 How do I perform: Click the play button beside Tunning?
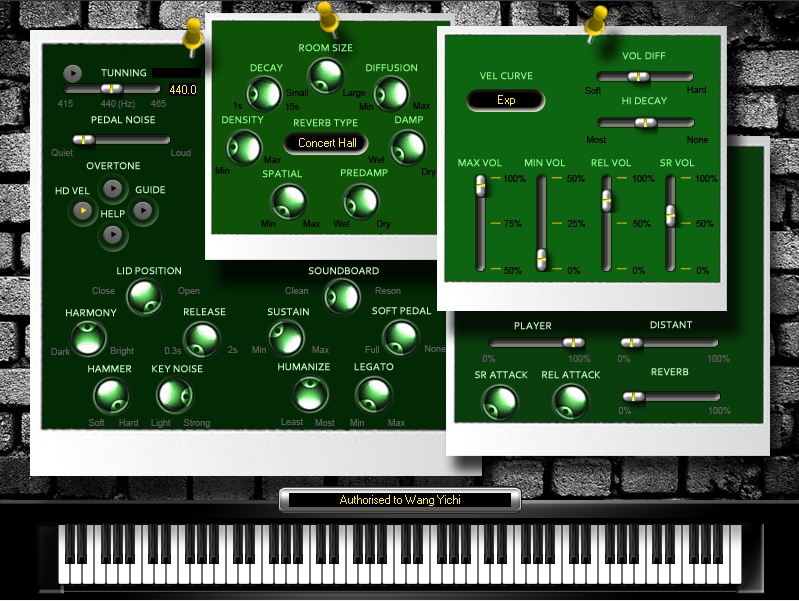pyautogui.click(x=73, y=73)
